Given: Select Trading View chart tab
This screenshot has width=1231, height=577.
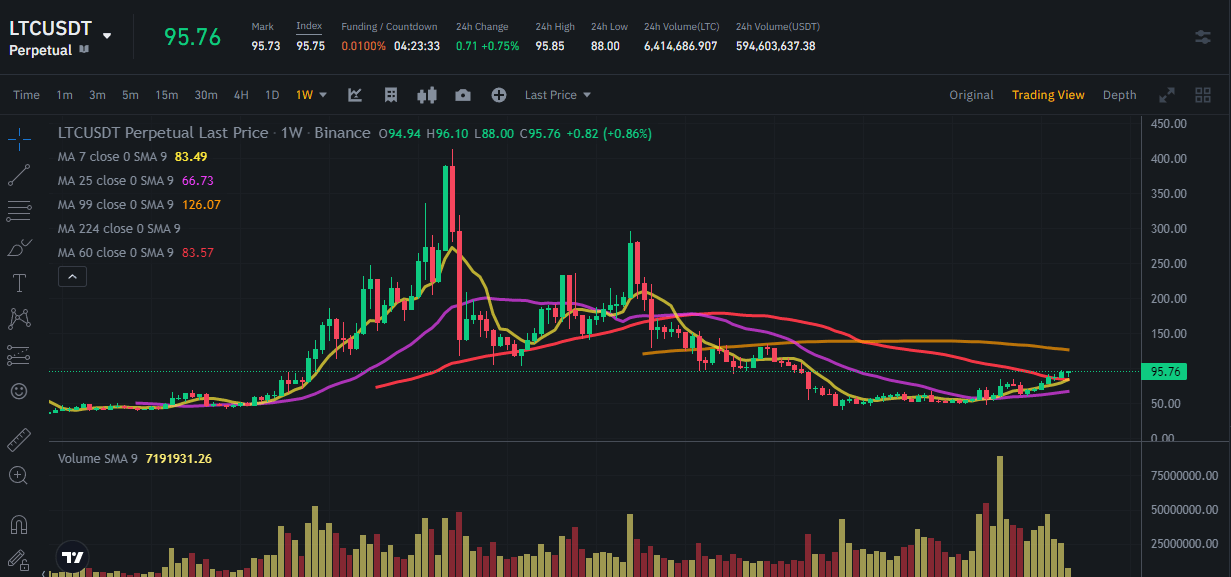Looking at the screenshot, I should pos(1048,95).
